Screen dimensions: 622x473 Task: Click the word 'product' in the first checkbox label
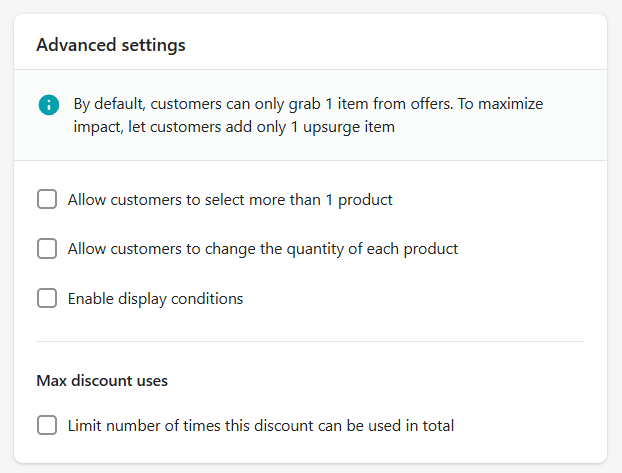tap(365, 200)
